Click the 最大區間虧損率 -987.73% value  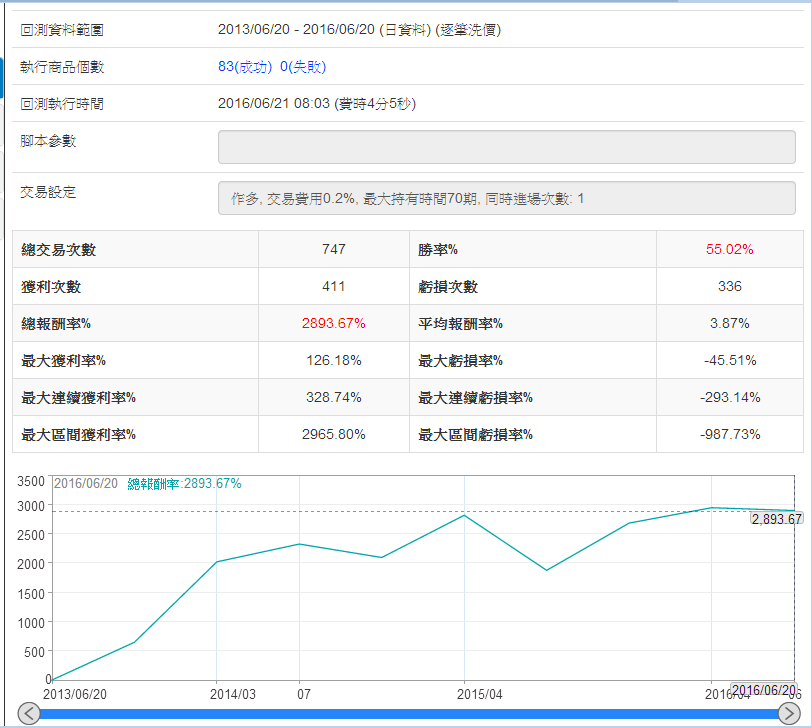(729, 434)
